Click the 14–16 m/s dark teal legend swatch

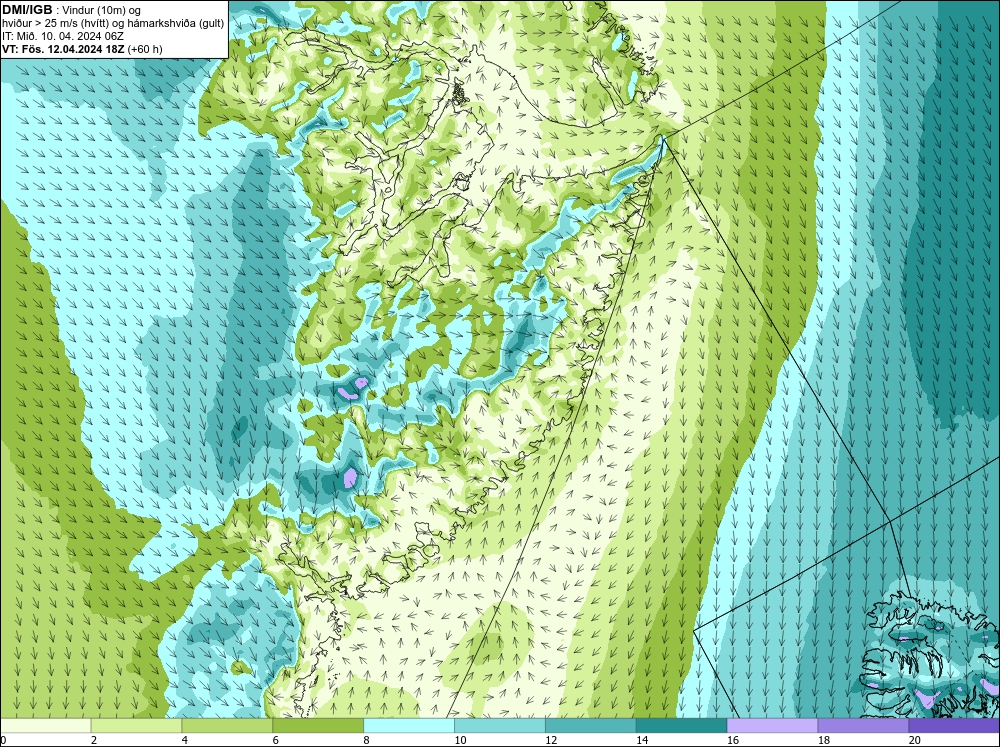point(681,725)
